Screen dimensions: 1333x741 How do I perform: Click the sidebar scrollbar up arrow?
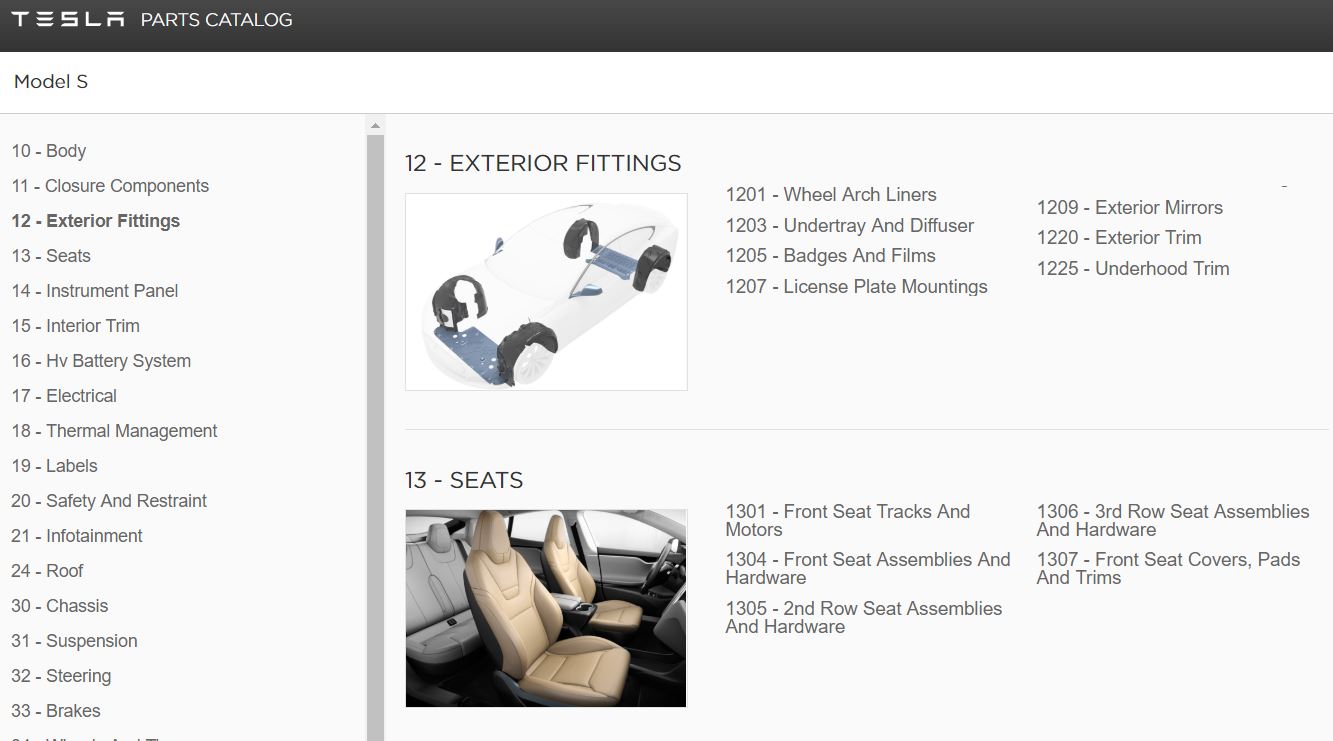[376, 126]
